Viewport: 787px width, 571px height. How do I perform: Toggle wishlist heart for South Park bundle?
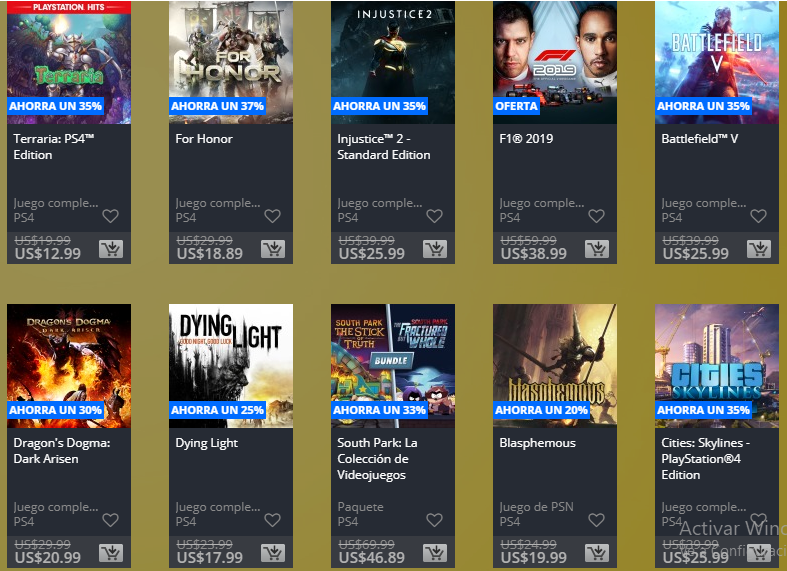pyautogui.click(x=435, y=520)
